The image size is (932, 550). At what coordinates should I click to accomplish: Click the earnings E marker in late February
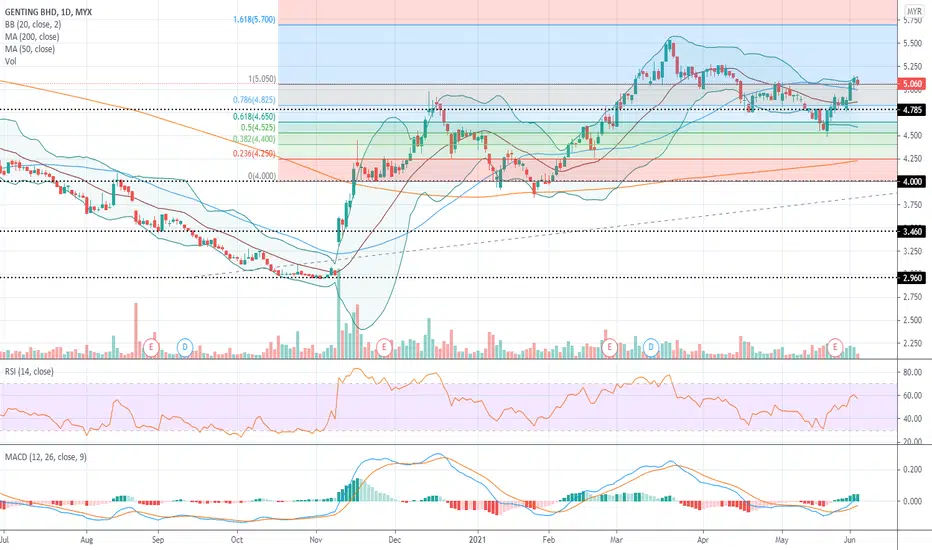click(x=609, y=347)
